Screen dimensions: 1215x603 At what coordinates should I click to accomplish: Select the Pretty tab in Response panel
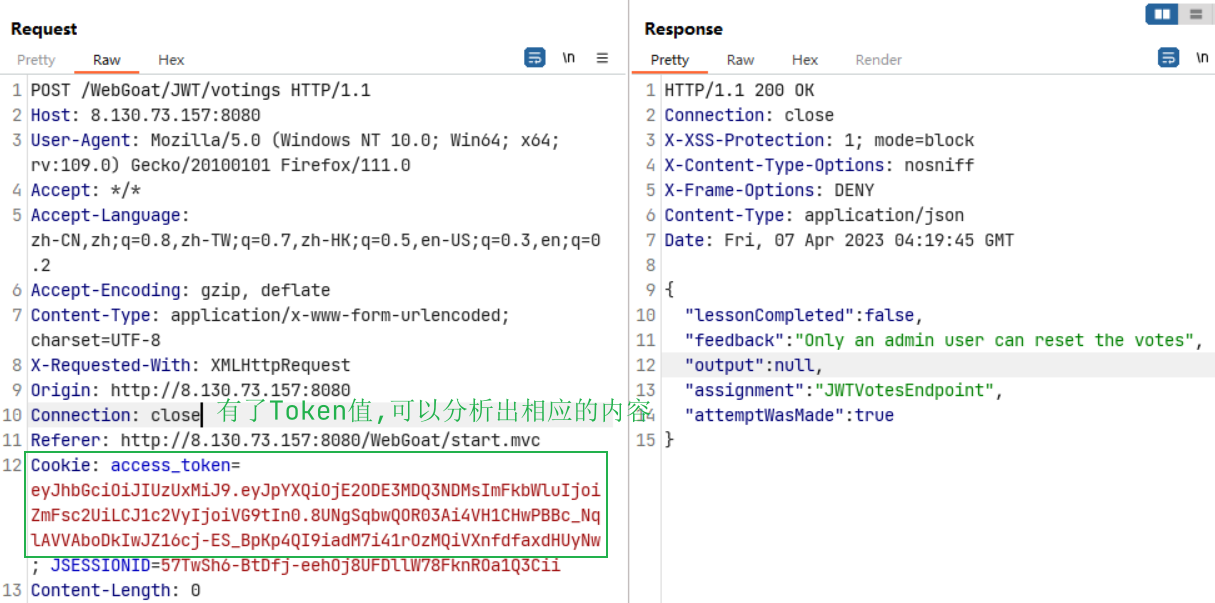coord(669,60)
